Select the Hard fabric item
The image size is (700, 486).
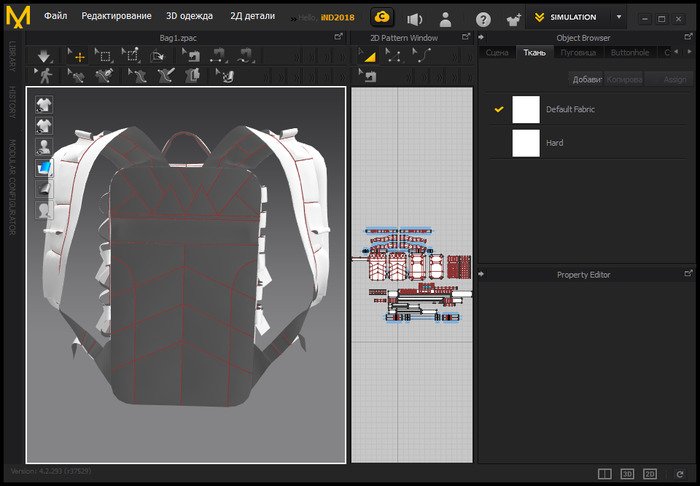click(x=554, y=143)
